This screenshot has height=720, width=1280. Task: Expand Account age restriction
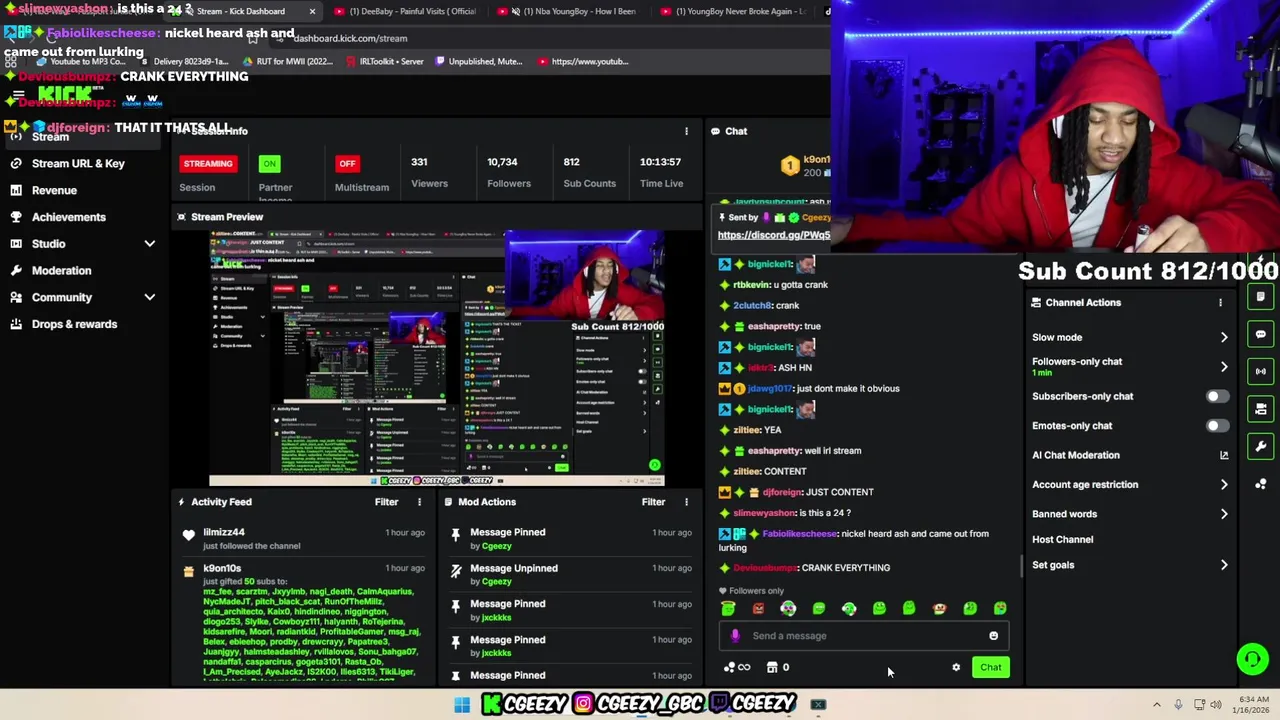[x=1224, y=485]
